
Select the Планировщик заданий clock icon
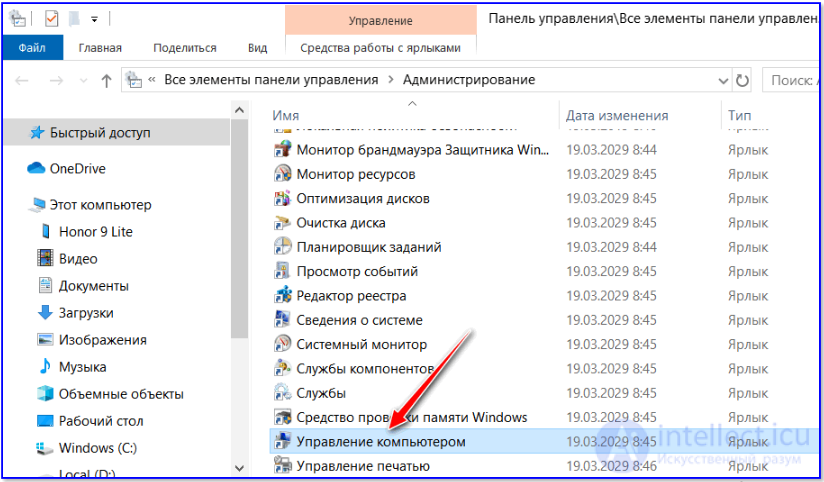283,247
